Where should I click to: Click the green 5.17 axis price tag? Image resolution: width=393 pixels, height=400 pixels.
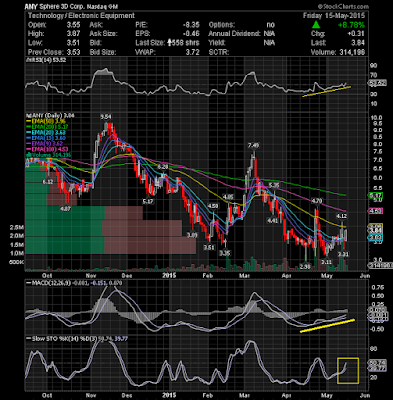pos(376,196)
